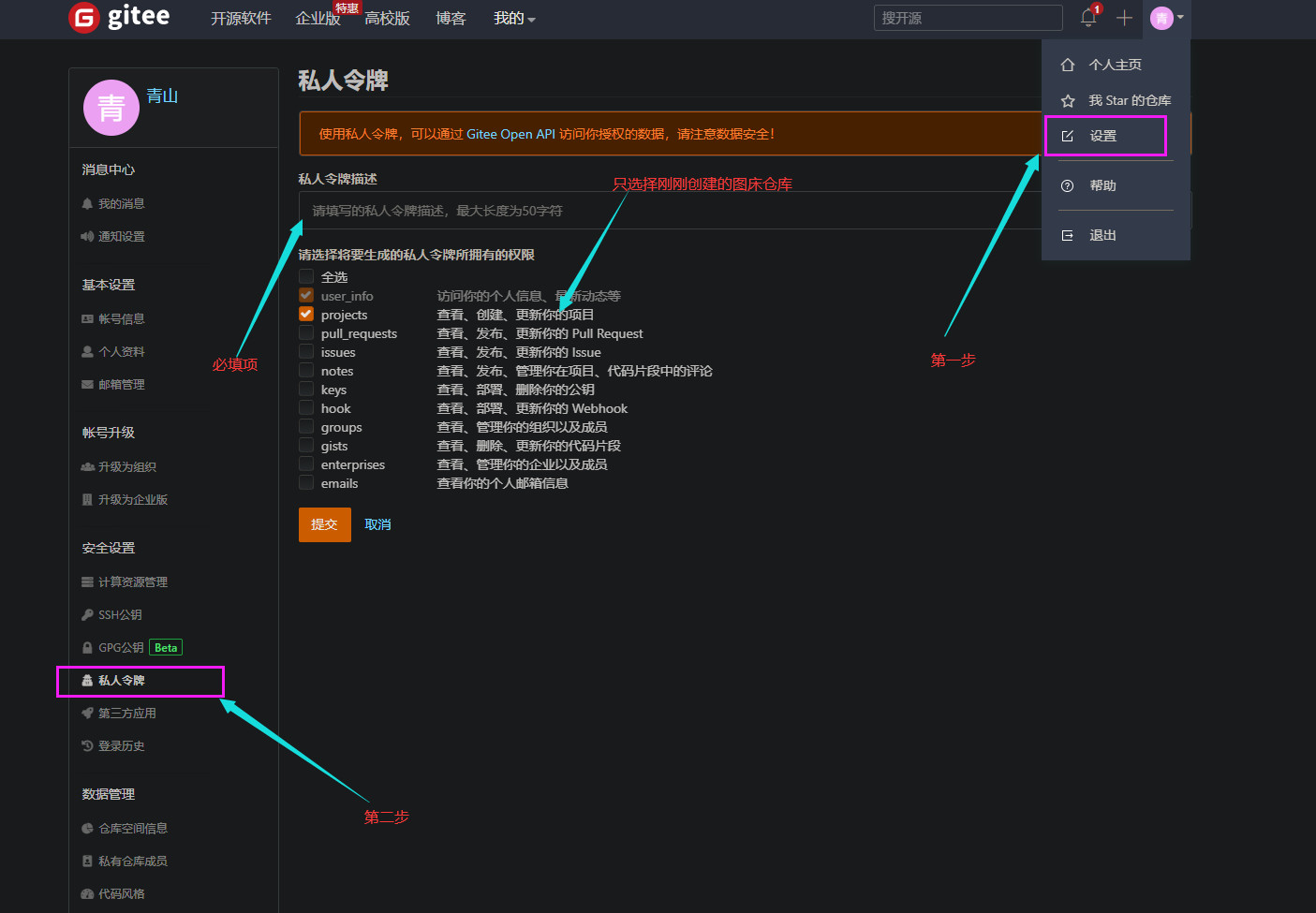Open SSH公钥 settings via key icon
Viewport: 1316px width, 913px height.
click(x=119, y=614)
